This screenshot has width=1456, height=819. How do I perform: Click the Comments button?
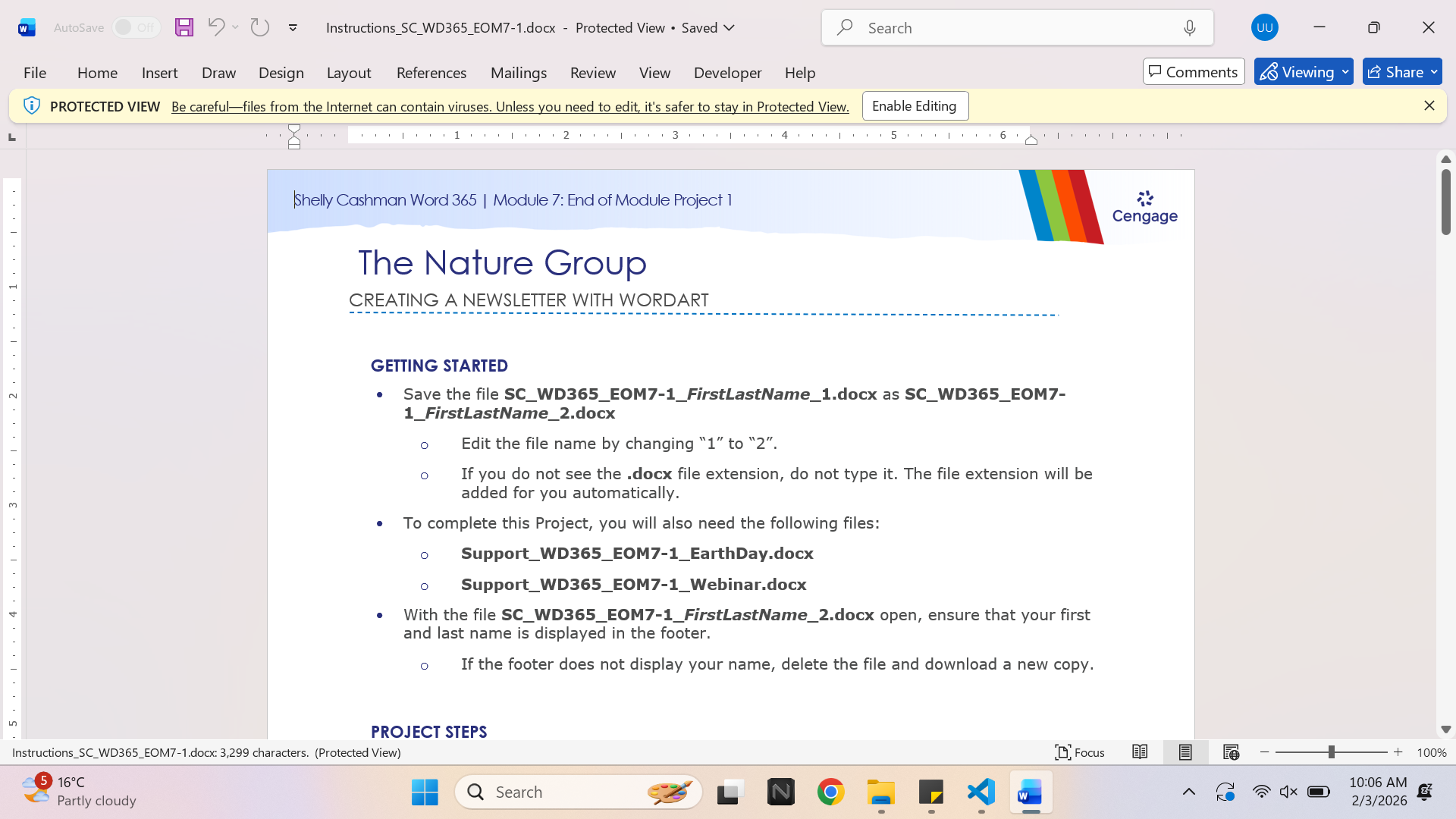1194,72
